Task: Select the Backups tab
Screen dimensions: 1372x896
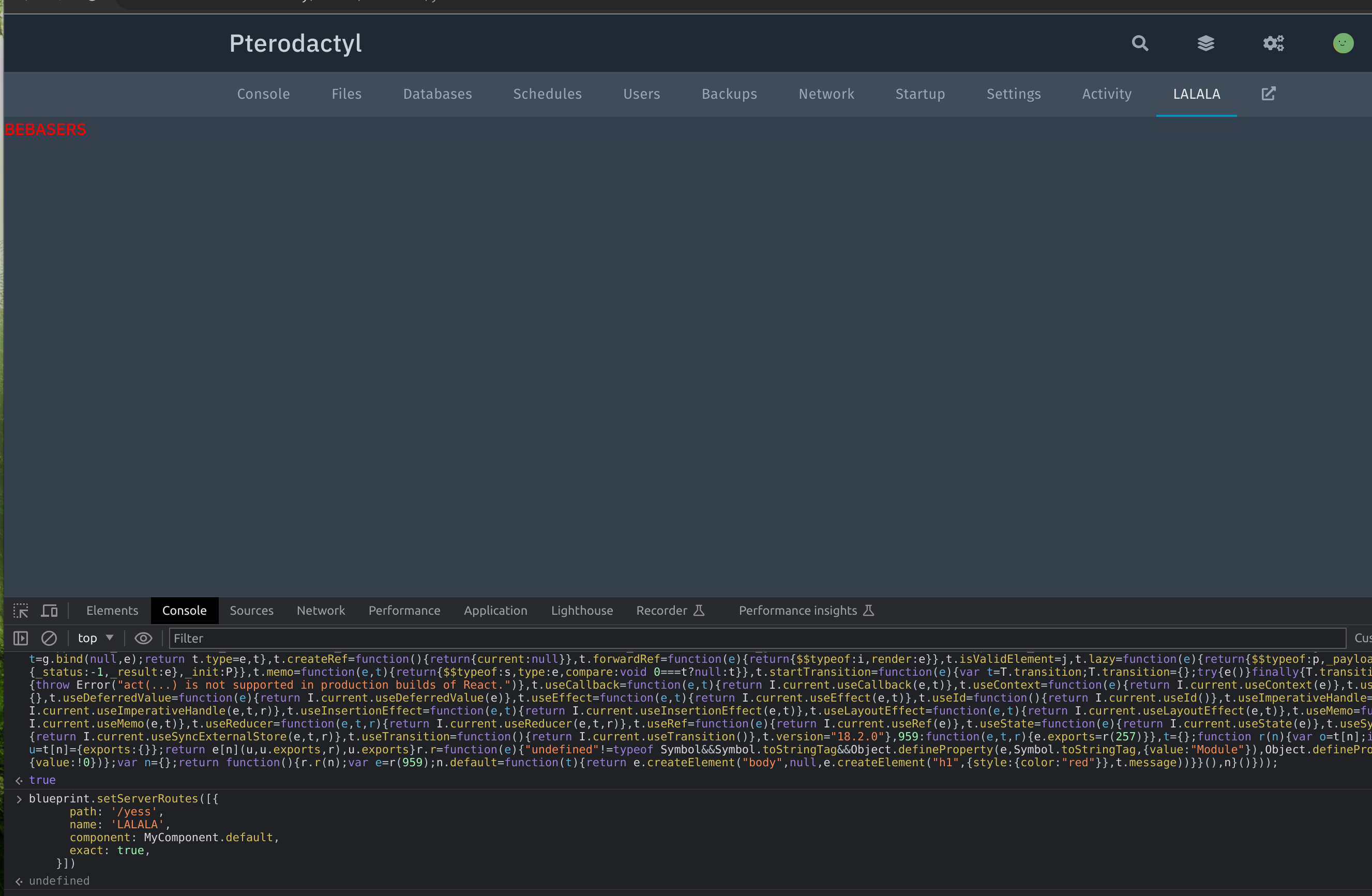Action: pyautogui.click(x=729, y=94)
